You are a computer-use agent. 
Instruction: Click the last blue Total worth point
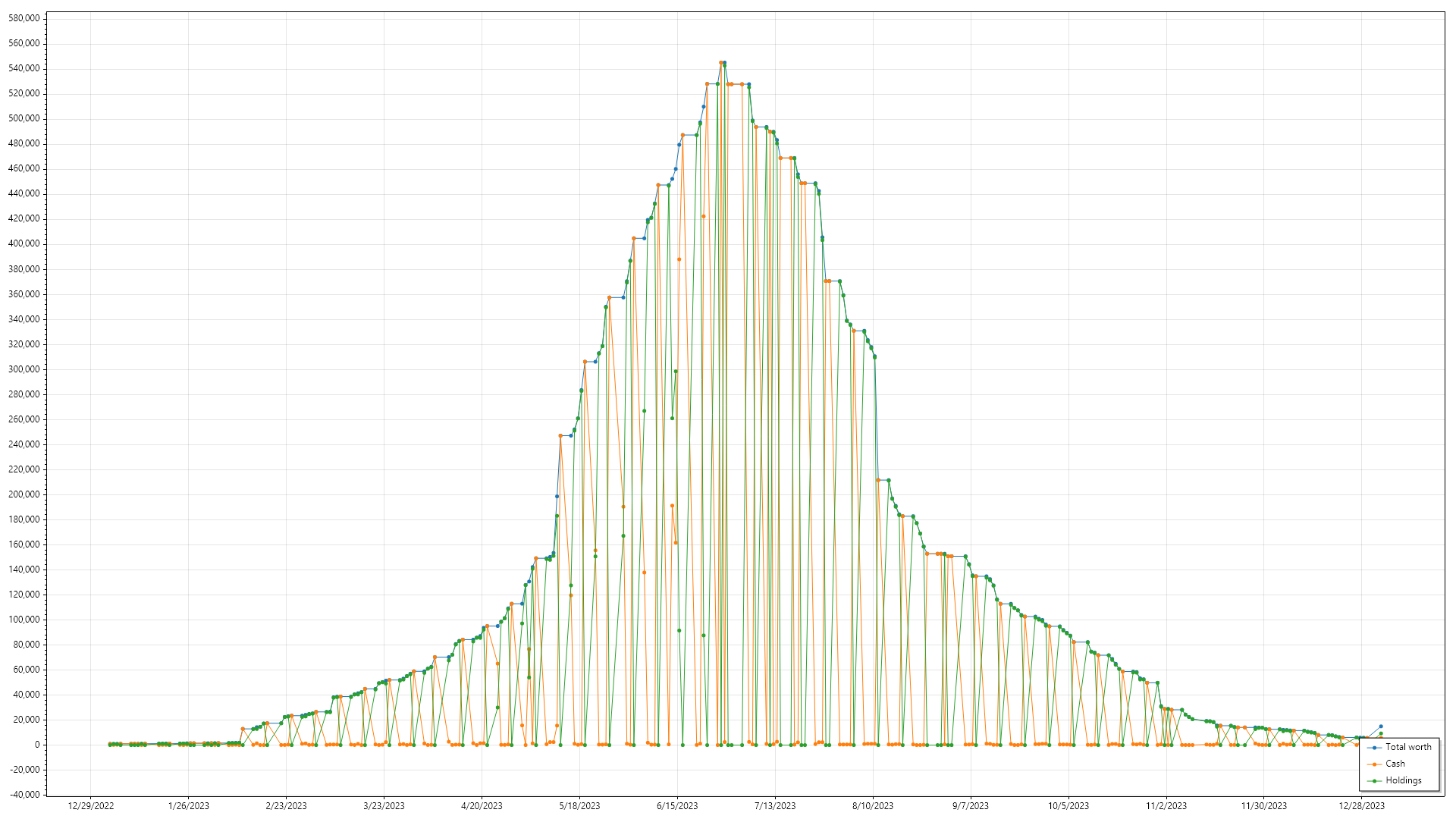click(1380, 726)
